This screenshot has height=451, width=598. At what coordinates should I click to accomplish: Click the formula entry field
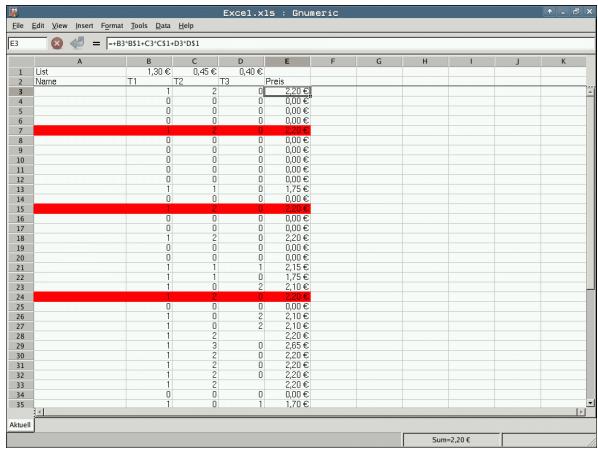pyautogui.click(x=351, y=43)
